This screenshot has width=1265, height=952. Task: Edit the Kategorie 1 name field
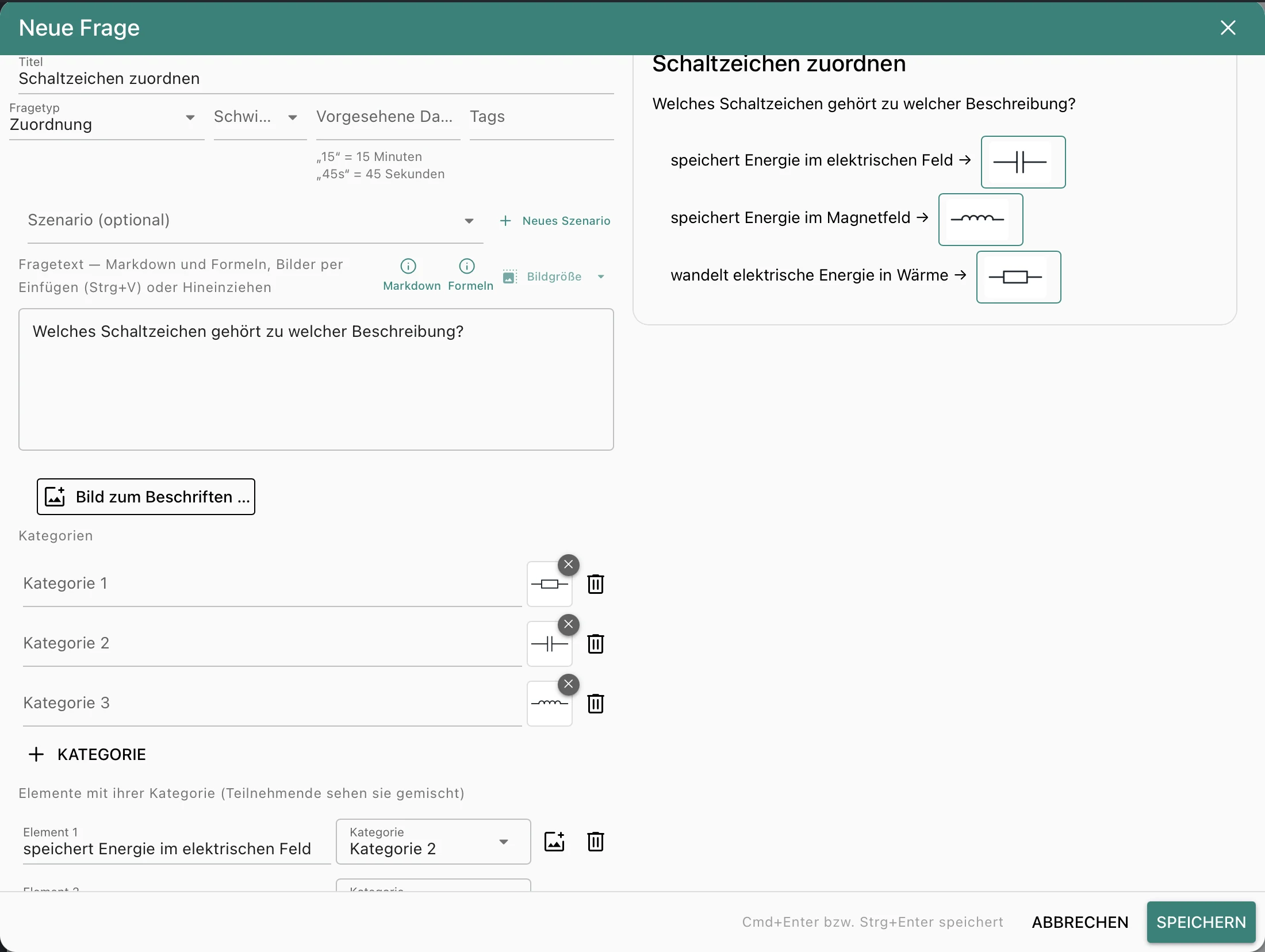(272, 584)
